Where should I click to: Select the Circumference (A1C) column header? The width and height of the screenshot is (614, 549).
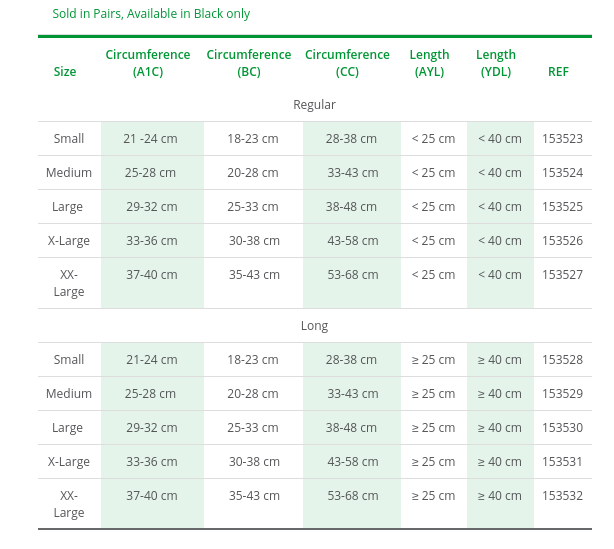coord(148,63)
